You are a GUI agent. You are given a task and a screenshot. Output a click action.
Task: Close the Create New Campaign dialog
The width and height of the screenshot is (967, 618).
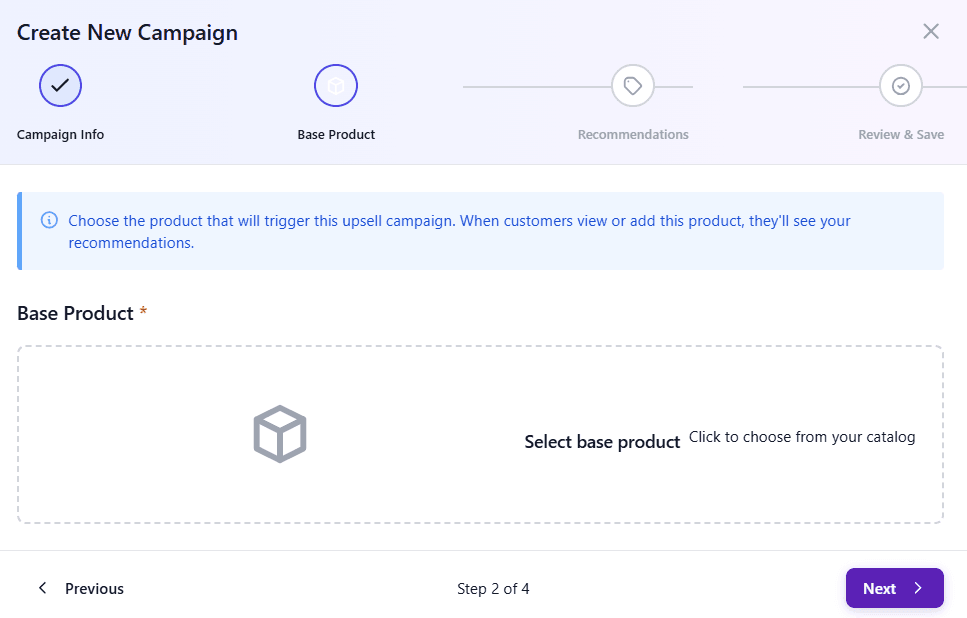click(x=931, y=31)
